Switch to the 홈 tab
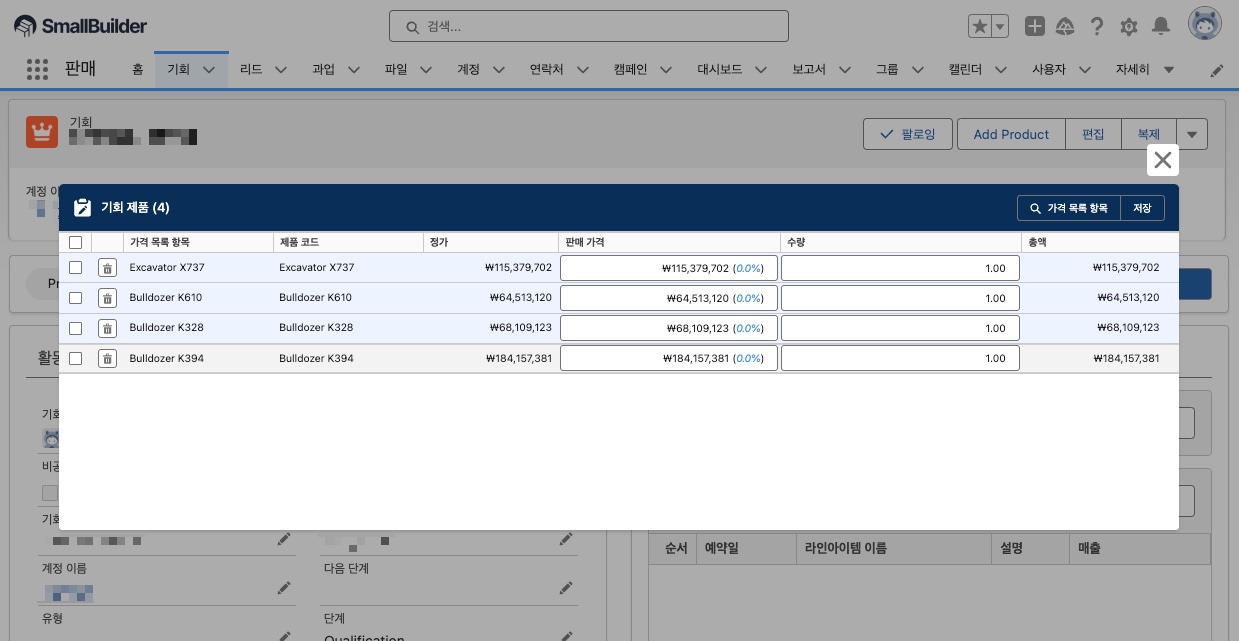 (x=138, y=70)
